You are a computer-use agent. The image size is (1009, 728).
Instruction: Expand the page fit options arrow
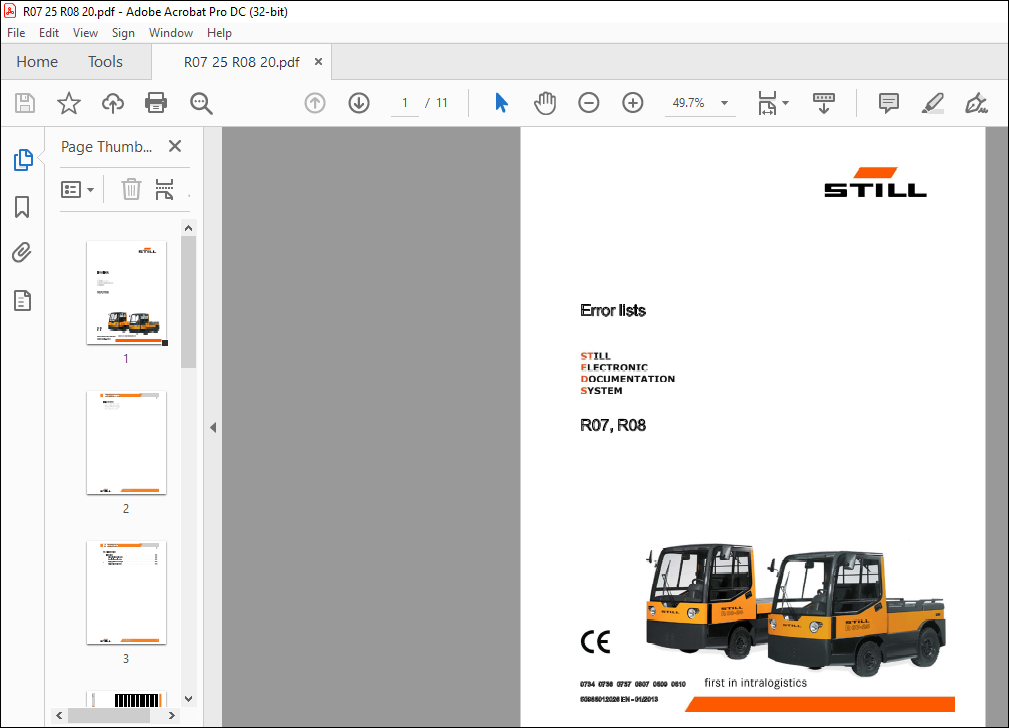click(786, 103)
